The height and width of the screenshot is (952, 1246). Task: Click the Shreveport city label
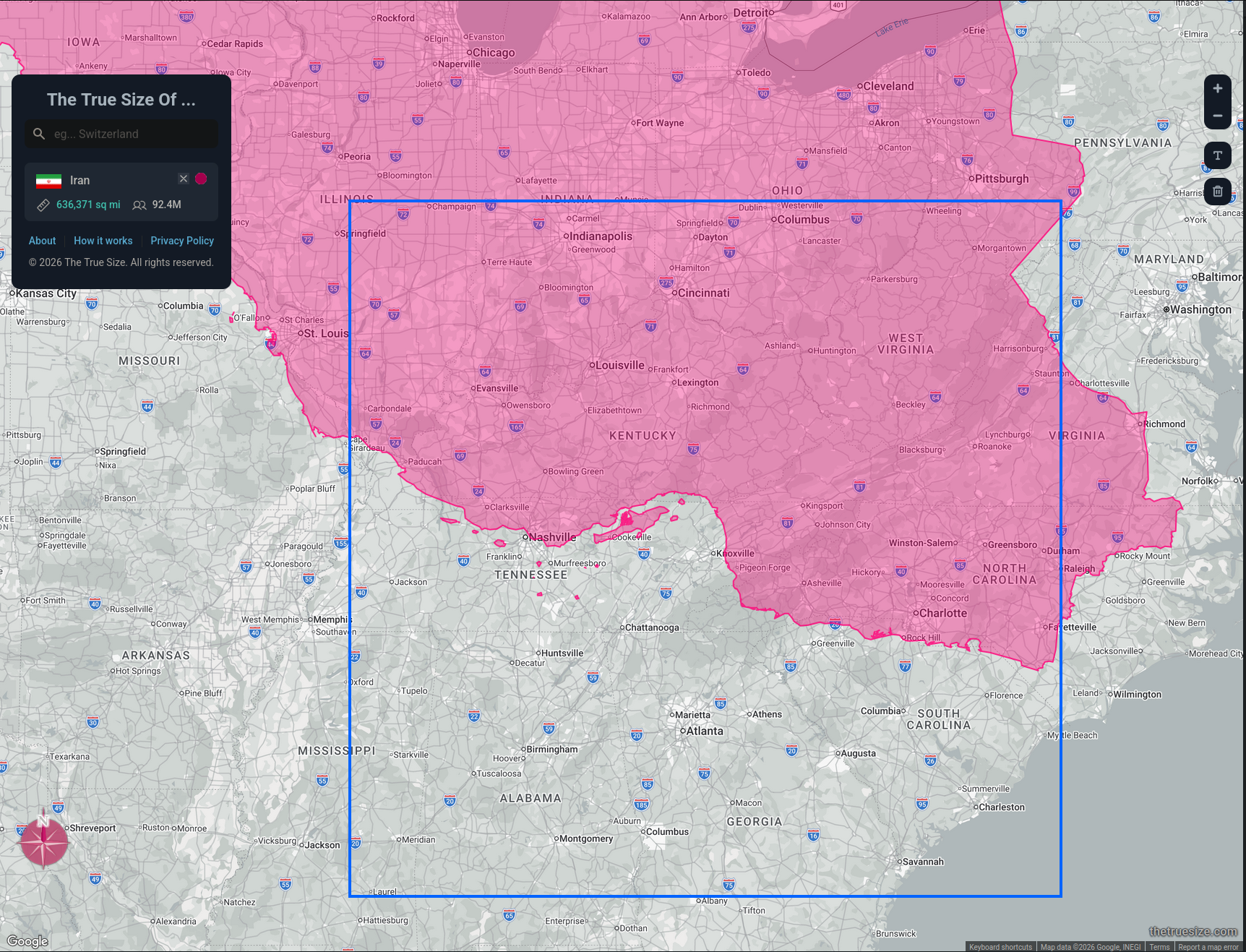coord(93,828)
